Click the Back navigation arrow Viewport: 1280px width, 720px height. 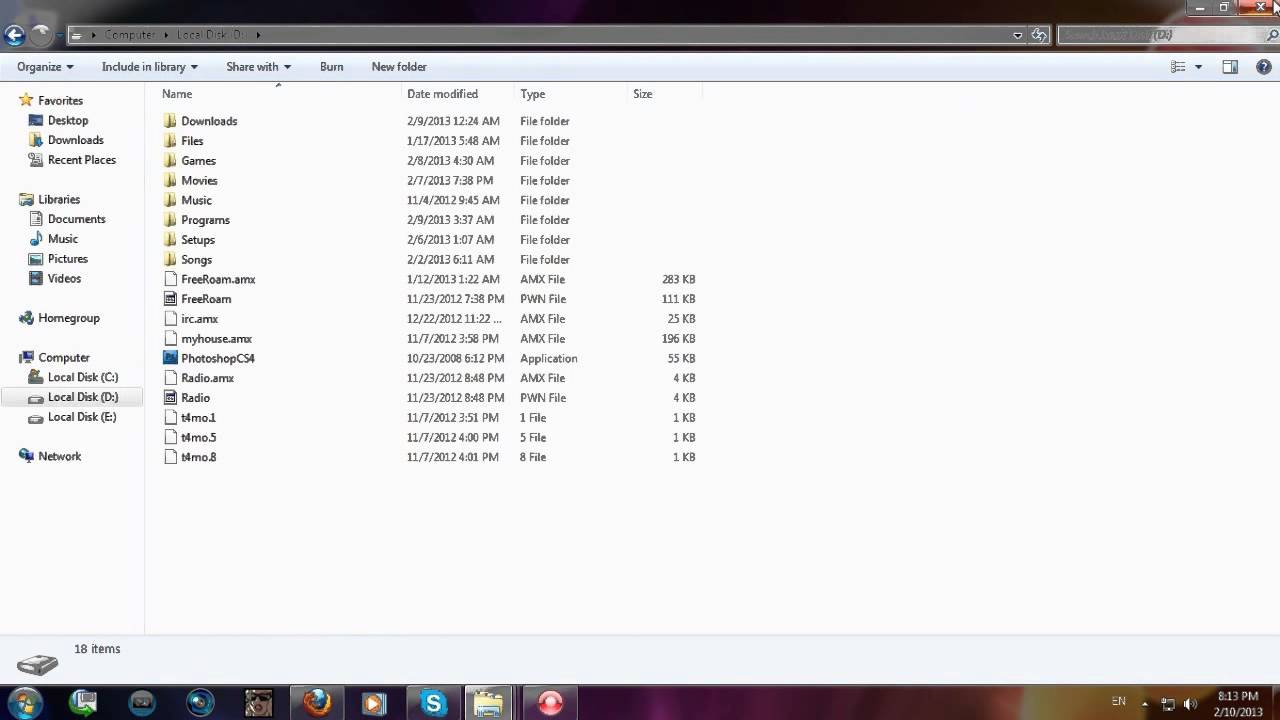point(14,35)
